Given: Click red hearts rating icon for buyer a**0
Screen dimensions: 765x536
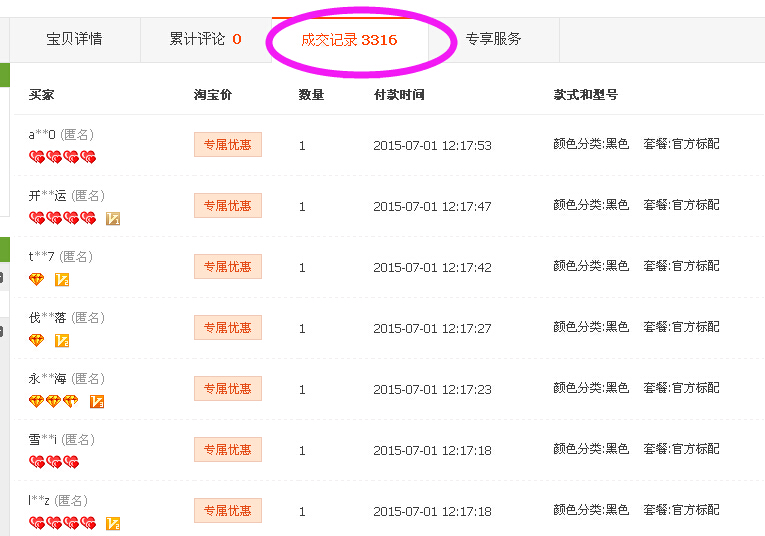Looking at the screenshot, I should [62, 157].
